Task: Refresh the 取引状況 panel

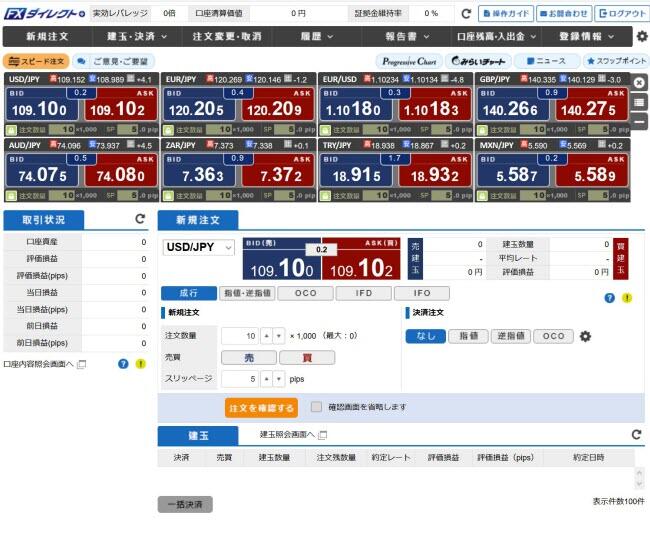Action: [x=140, y=218]
